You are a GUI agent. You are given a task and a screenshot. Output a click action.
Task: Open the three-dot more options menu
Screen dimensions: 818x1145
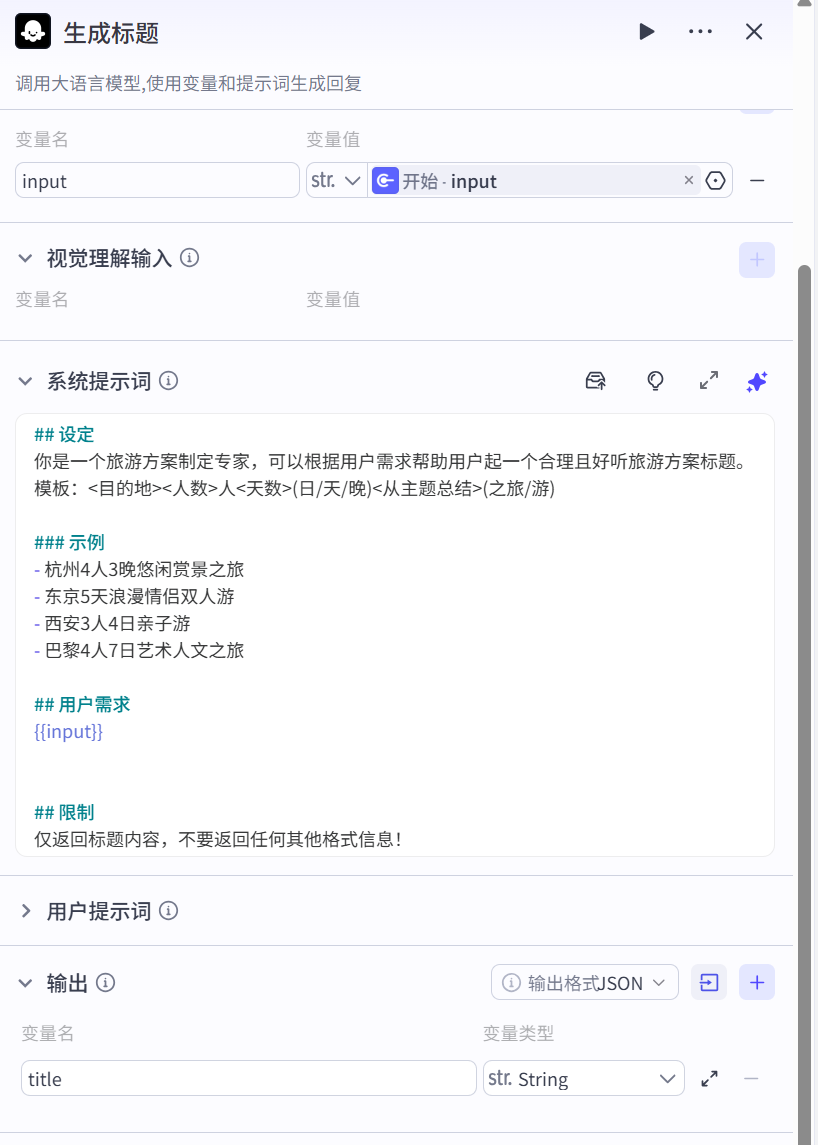point(700,32)
